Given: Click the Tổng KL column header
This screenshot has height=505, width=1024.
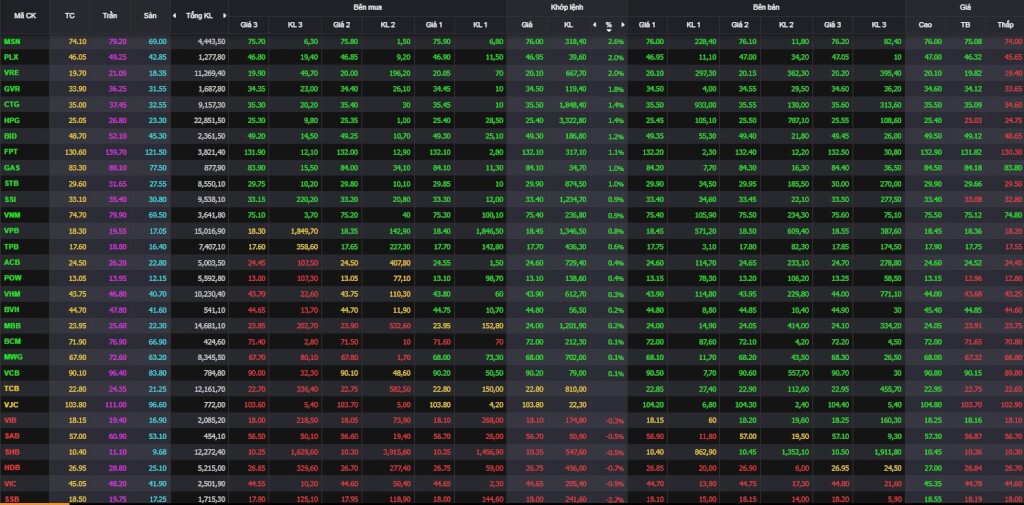Looking at the screenshot, I should pos(199,16).
